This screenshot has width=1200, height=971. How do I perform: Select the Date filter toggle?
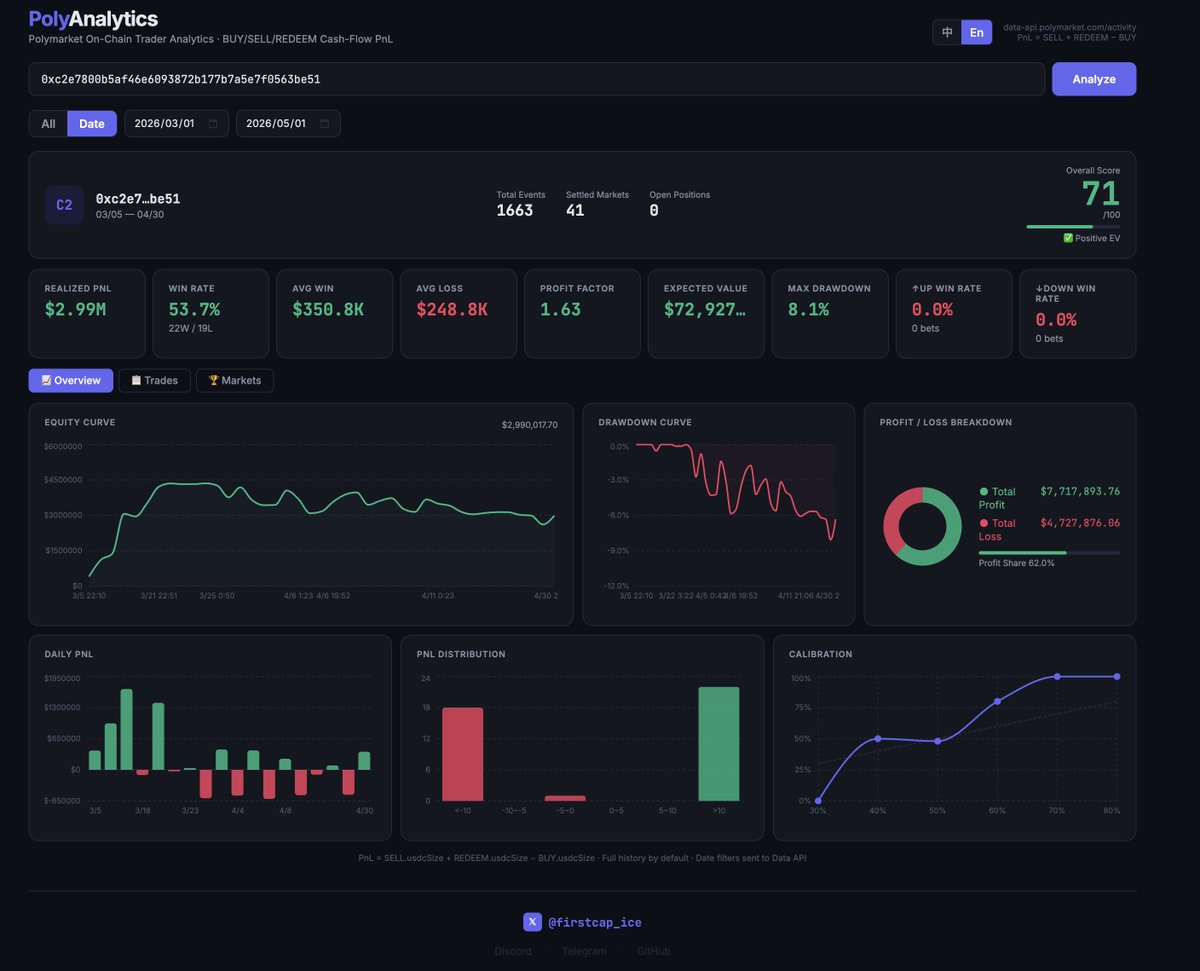92,123
